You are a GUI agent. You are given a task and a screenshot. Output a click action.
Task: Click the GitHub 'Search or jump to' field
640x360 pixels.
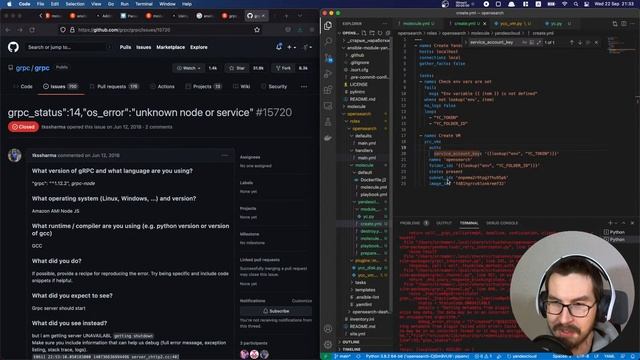[68, 47]
